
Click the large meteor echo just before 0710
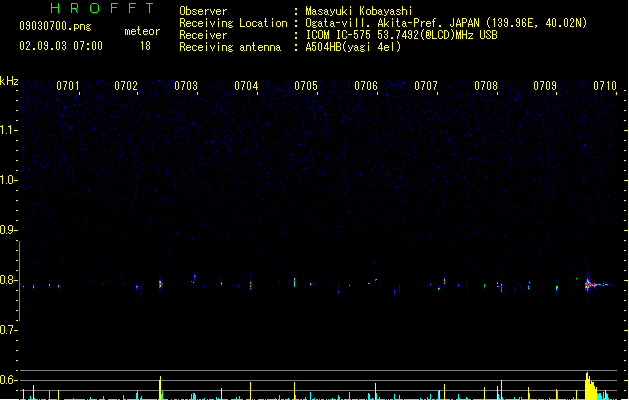pos(595,284)
